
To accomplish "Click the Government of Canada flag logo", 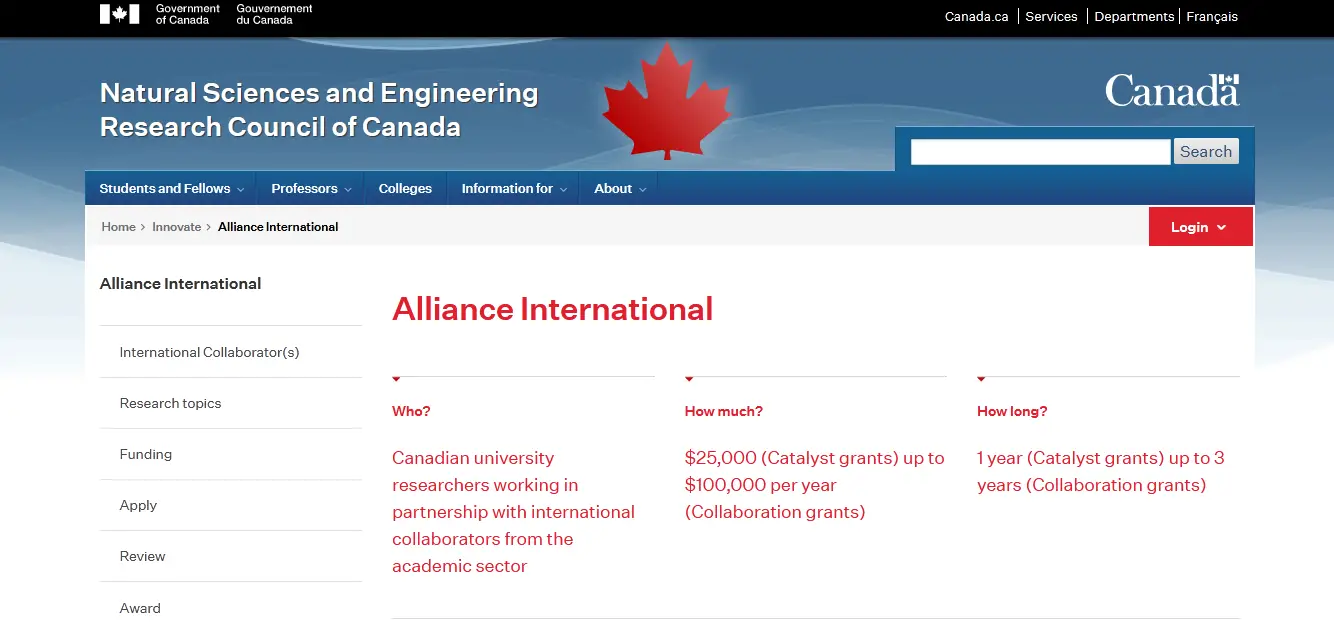I will coord(119,14).
